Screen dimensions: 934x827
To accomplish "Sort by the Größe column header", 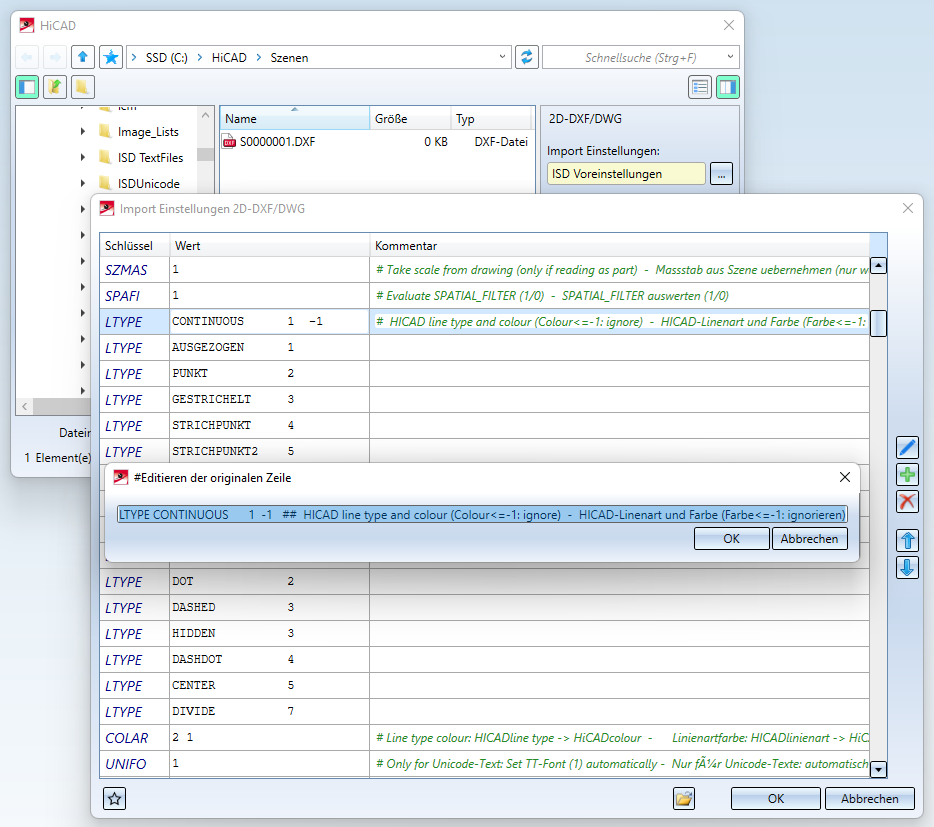I will pos(410,119).
